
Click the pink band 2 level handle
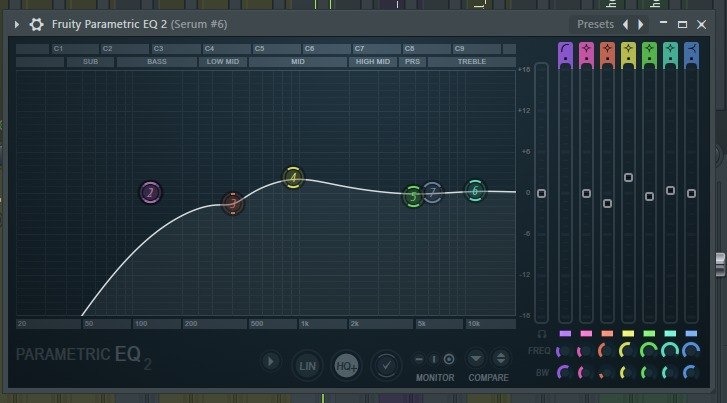click(586, 193)
